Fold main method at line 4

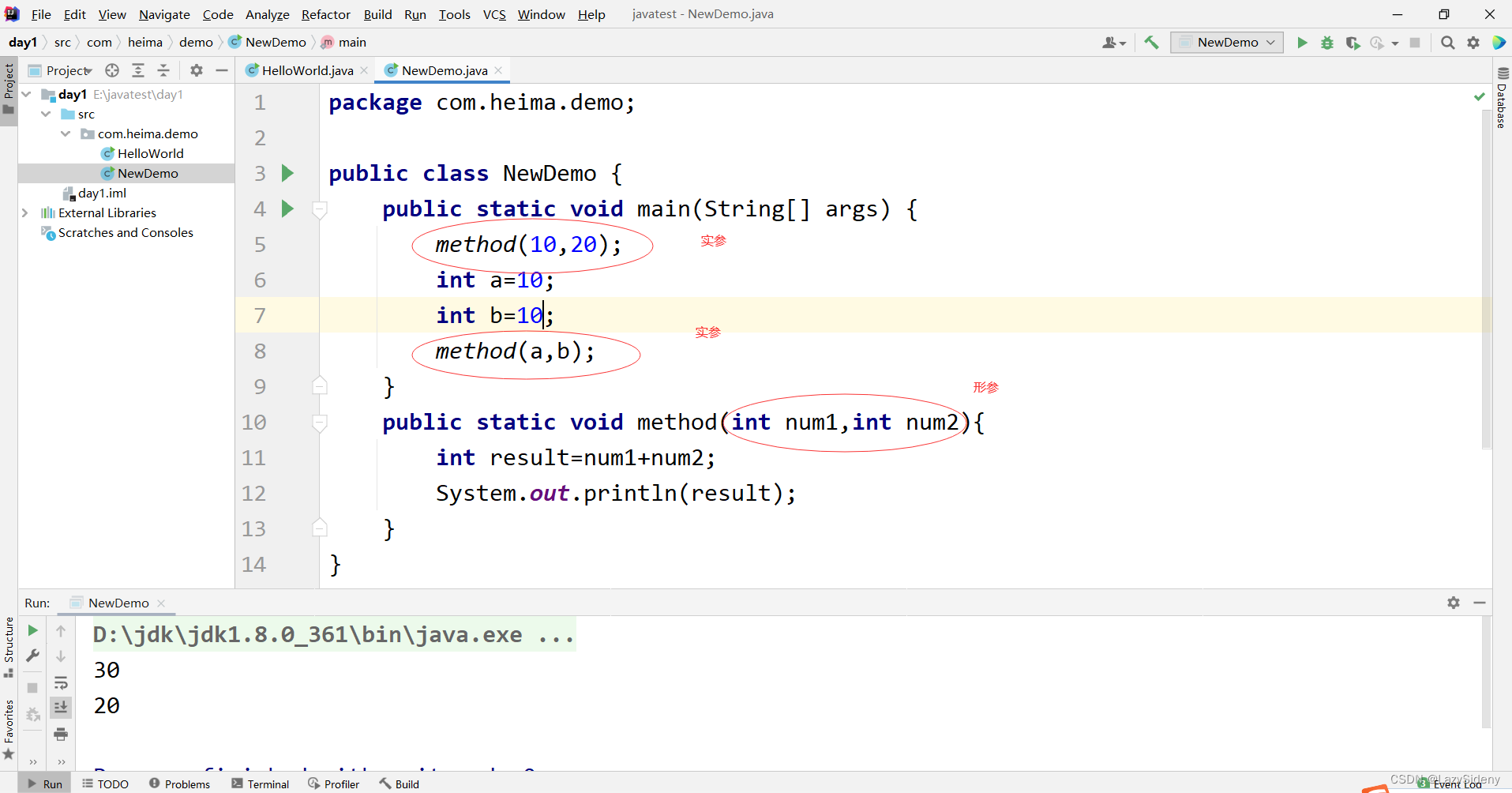pyautogui.click(x=320, y=209)
